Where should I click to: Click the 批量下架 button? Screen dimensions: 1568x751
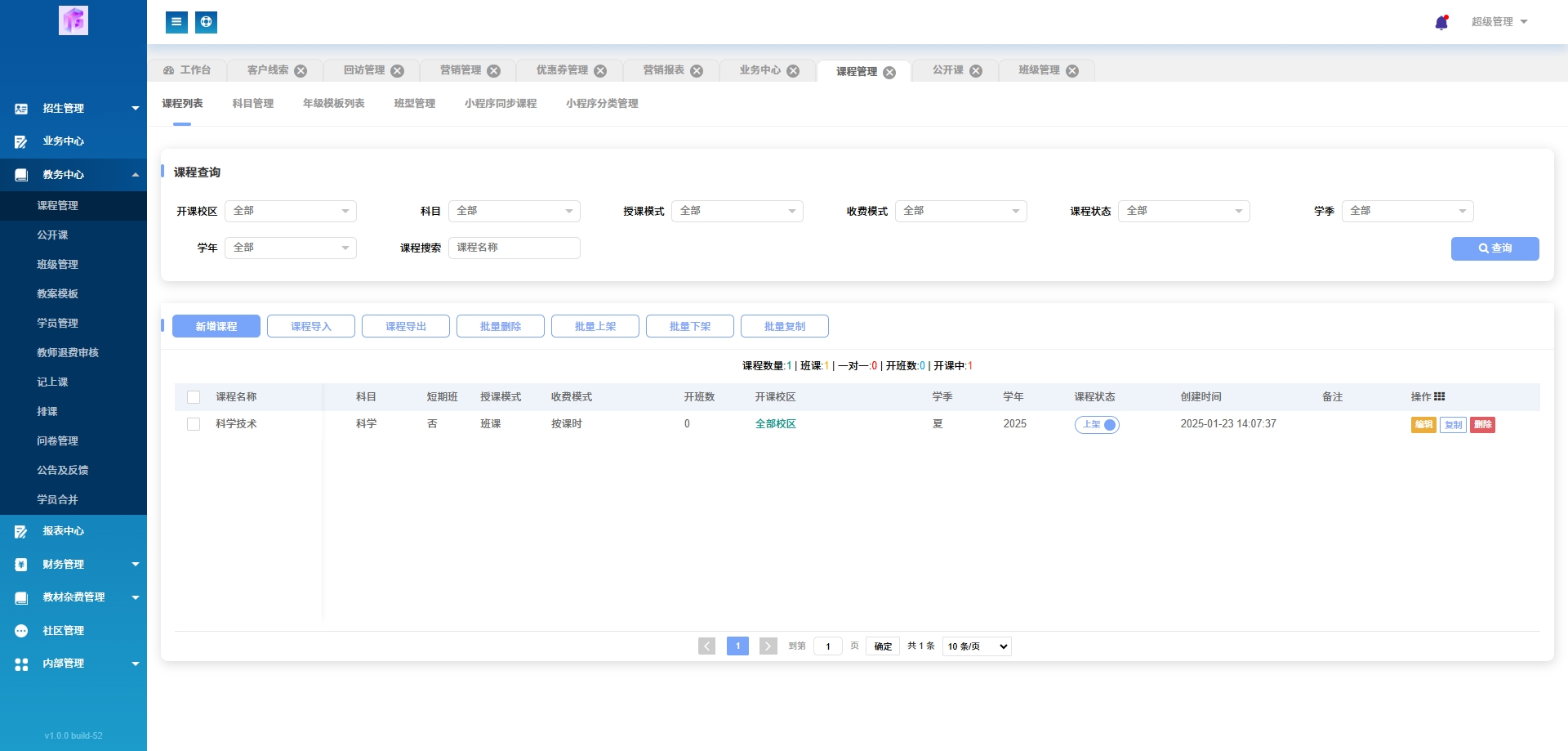click(x=690, y=326)
